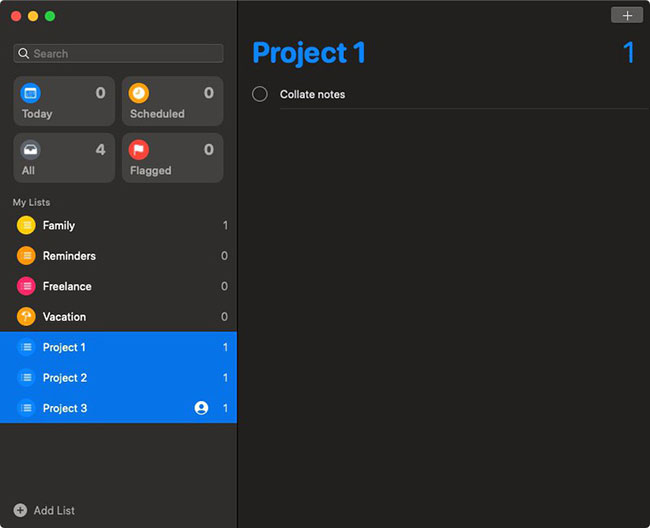Click the gray All inbox tray icon
This screenshot has width=650, height=528.
(x=30, y=150)
